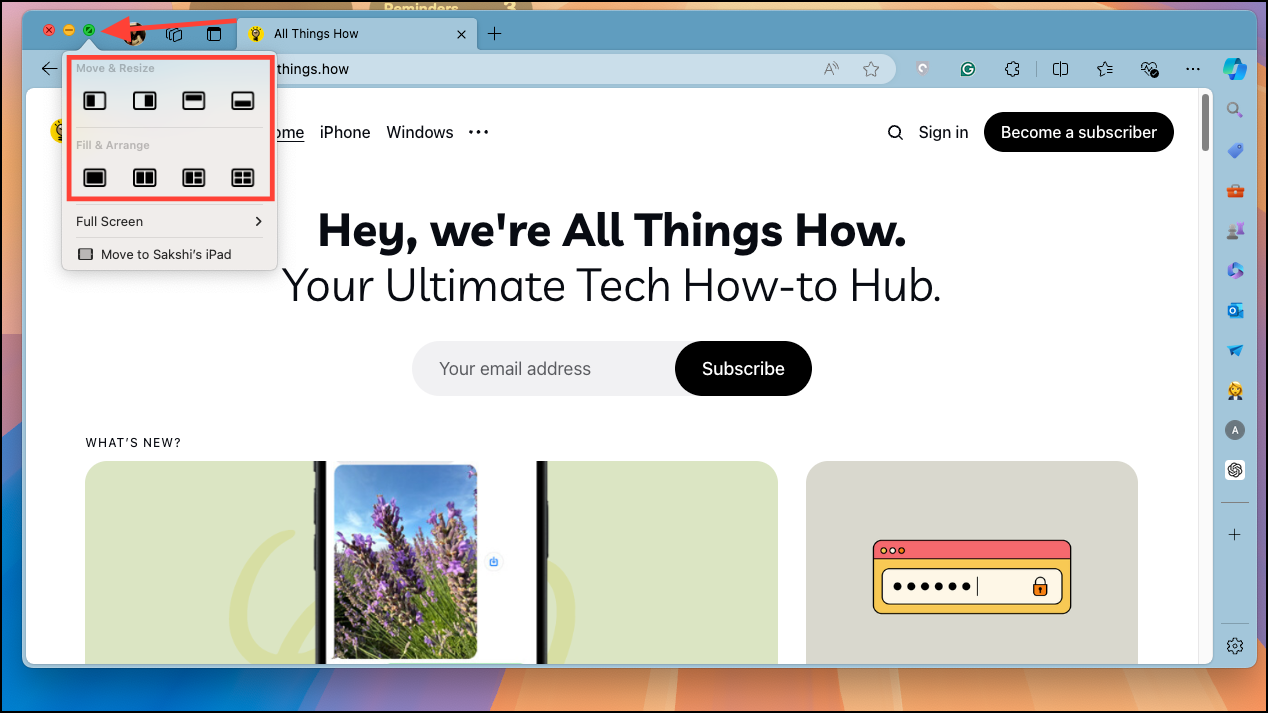Screen dimensions: 1268x713
Task: Go back with browser back arrow
Action: pyautogui.click(x=49, y=68)
